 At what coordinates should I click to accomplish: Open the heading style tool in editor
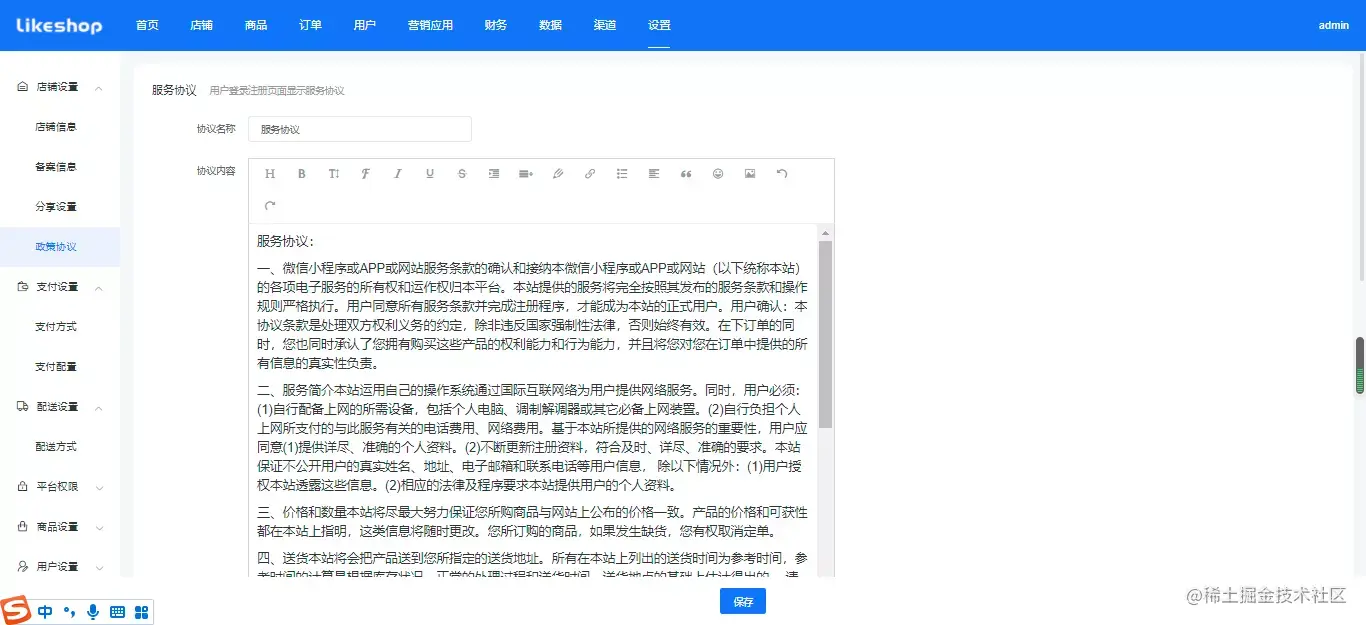(x=270, y=174)
